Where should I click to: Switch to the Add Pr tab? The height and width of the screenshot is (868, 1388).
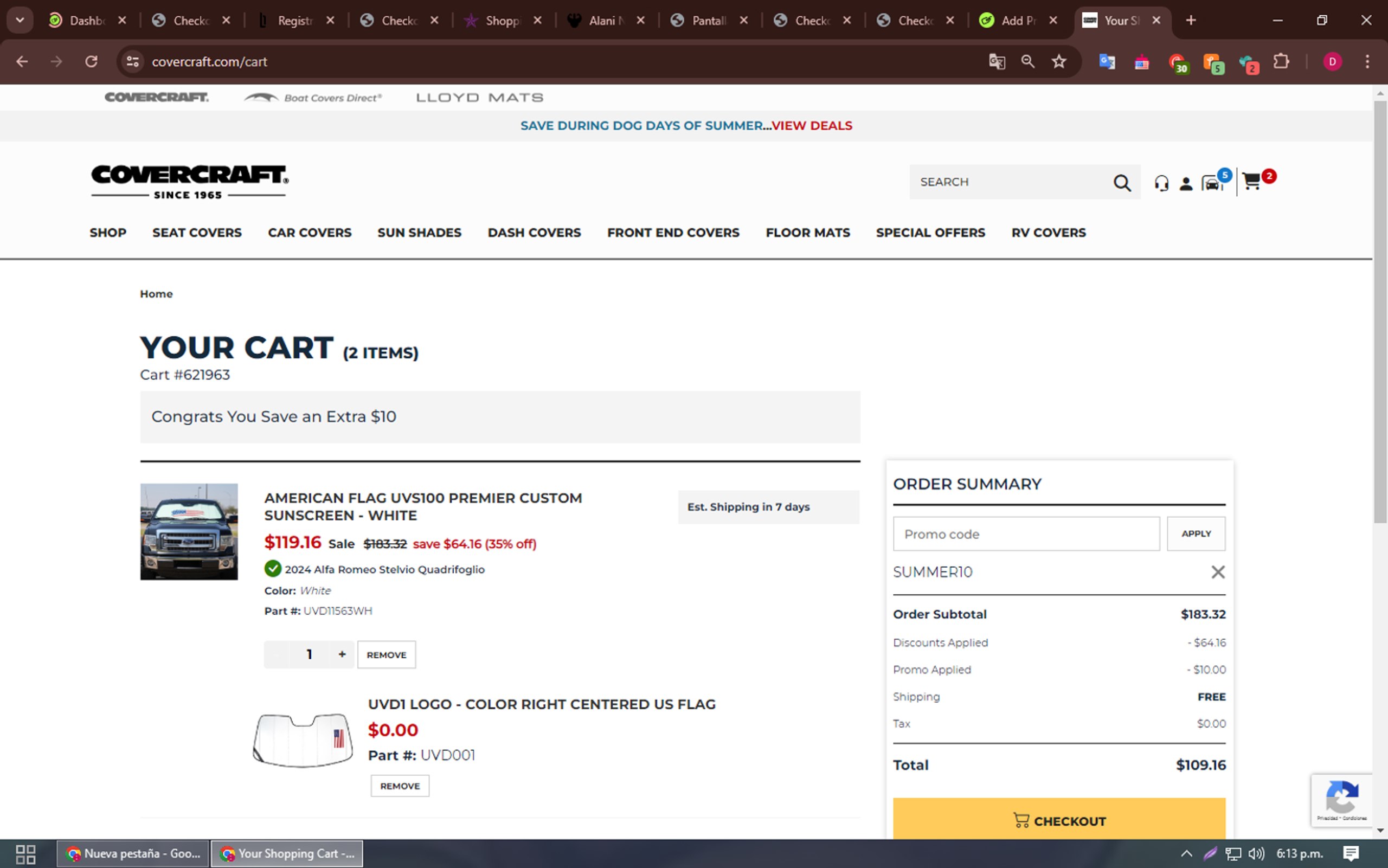click(1019, 21)
